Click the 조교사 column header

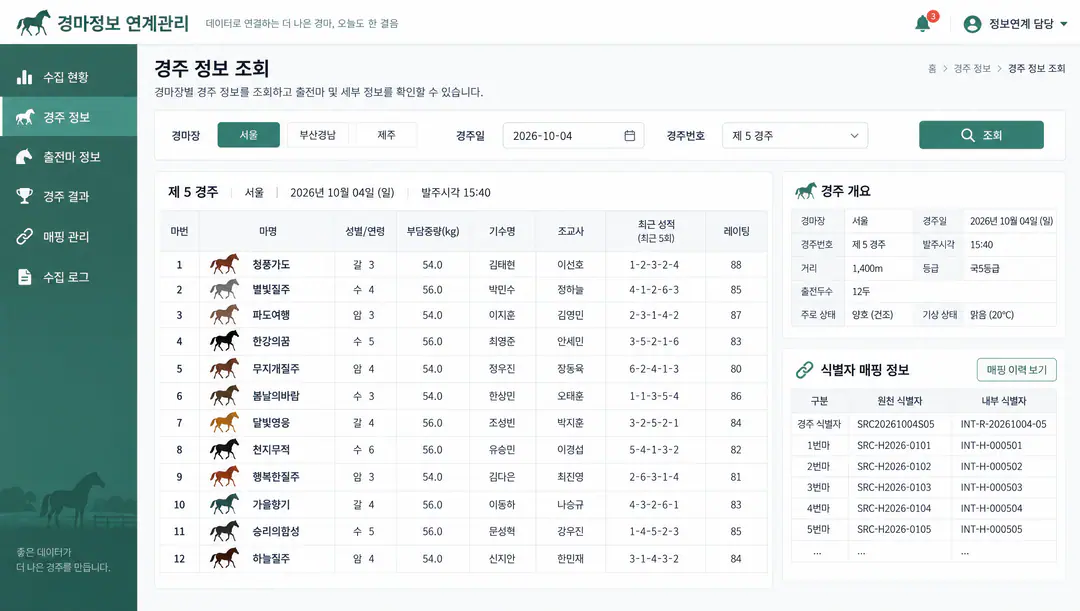click(570, 231)
